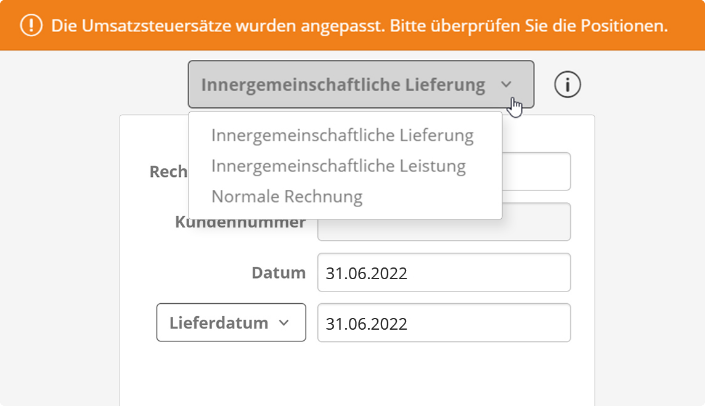Click the small chevron next to Lieferdatum
Image resolution: width=705 pixels, height=406 pixels.
284,323
